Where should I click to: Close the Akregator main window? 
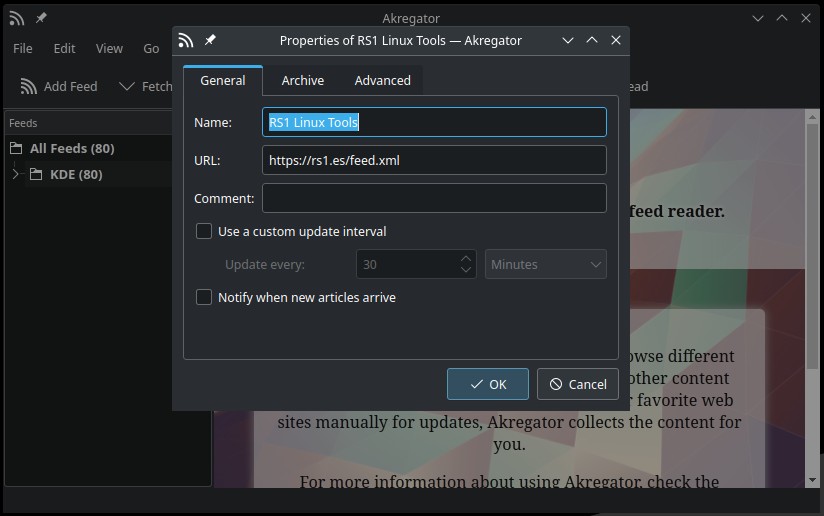click(x=806, y=18)
